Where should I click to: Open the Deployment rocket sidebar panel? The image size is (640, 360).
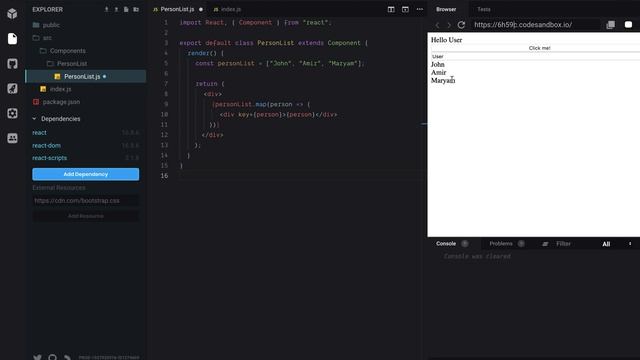[12, 89]
